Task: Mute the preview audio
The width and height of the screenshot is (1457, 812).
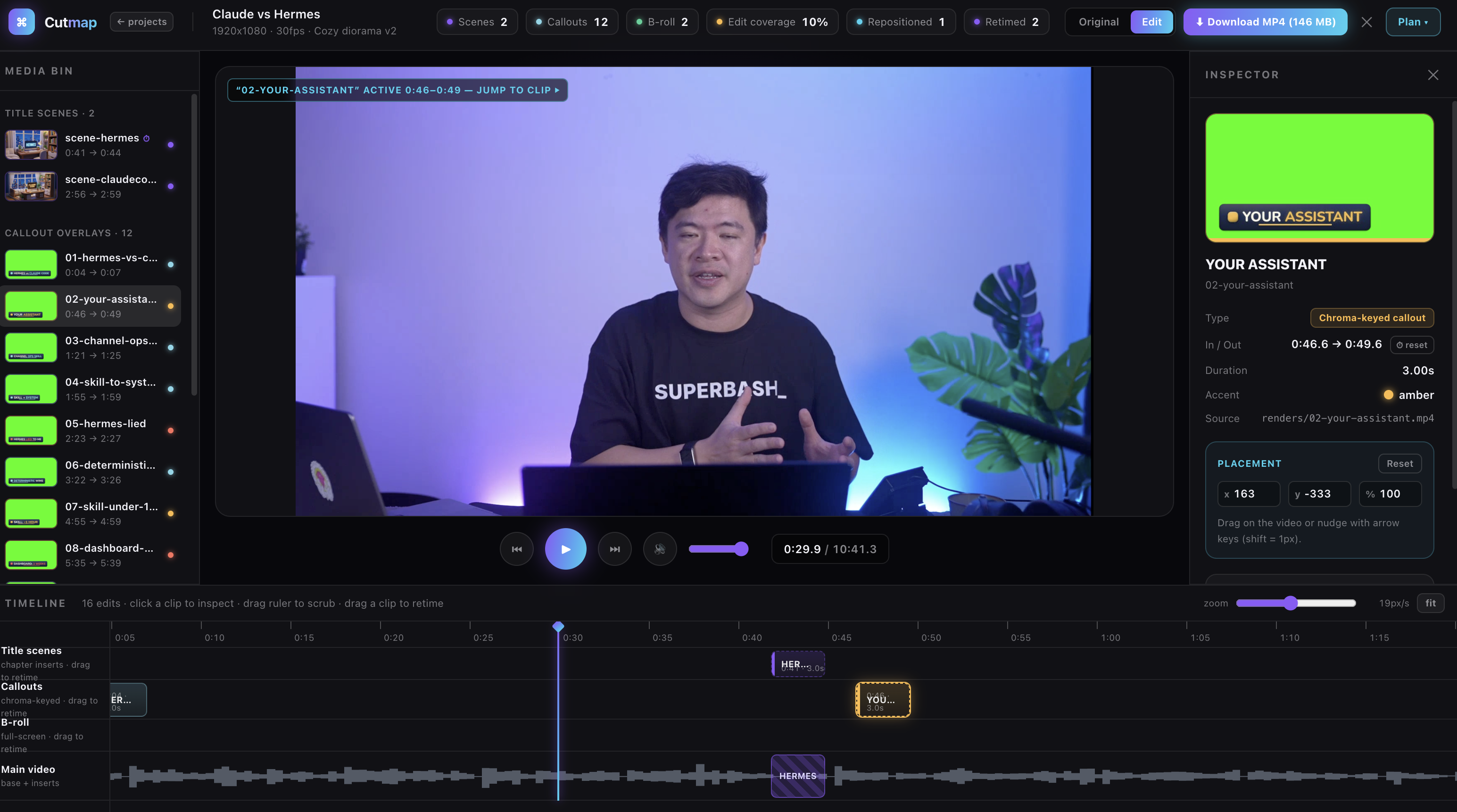Action: (660, 549)
